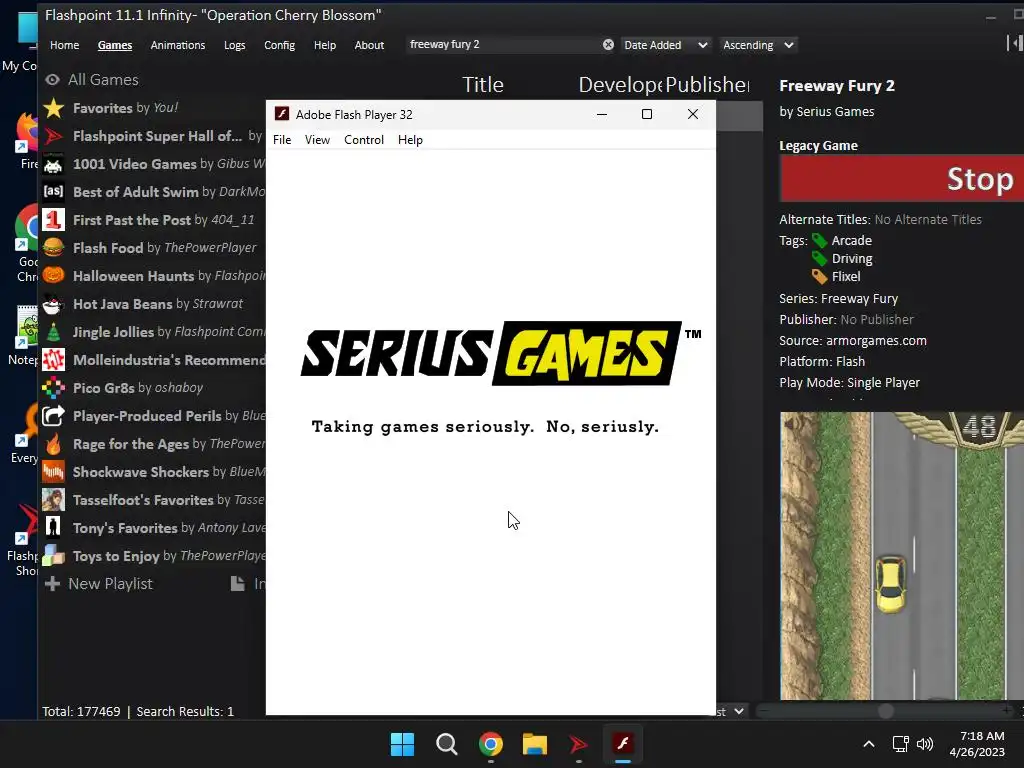Image resolution: width=1024 pixels, height=768 pixels.
Task: Click the Developer column header
Action: 620,85
